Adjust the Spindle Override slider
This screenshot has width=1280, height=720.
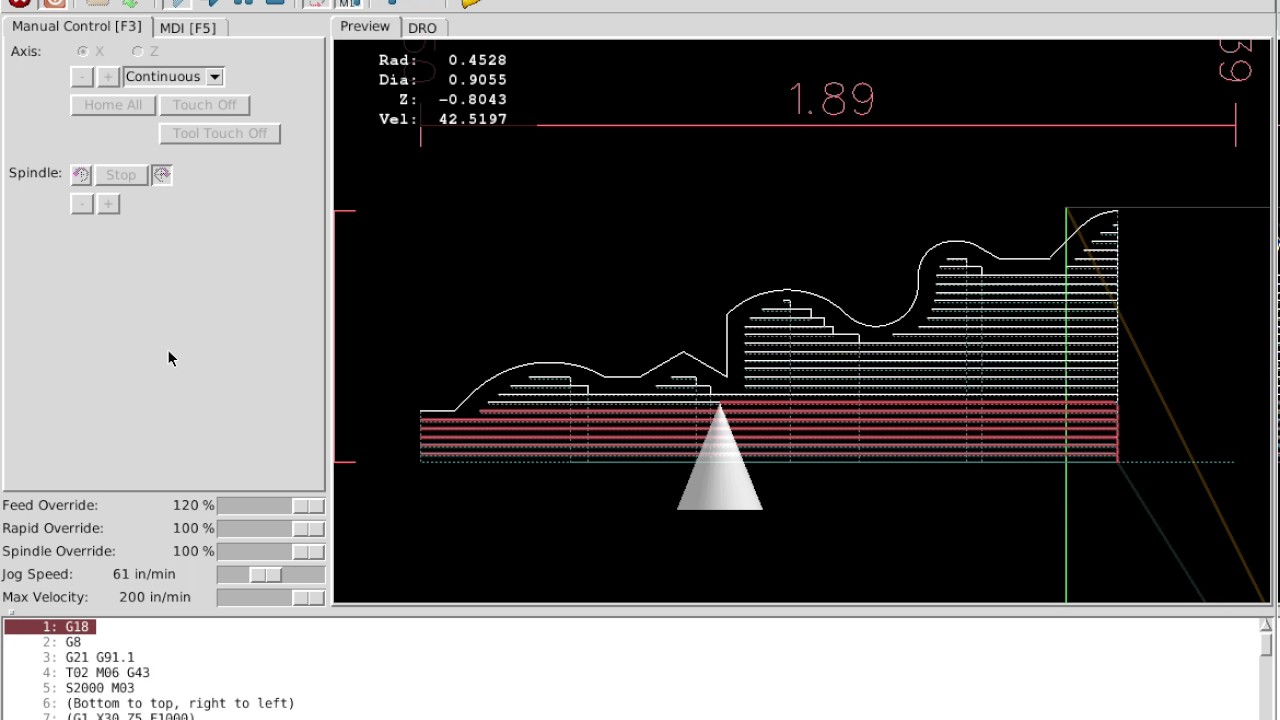point(271,552)
